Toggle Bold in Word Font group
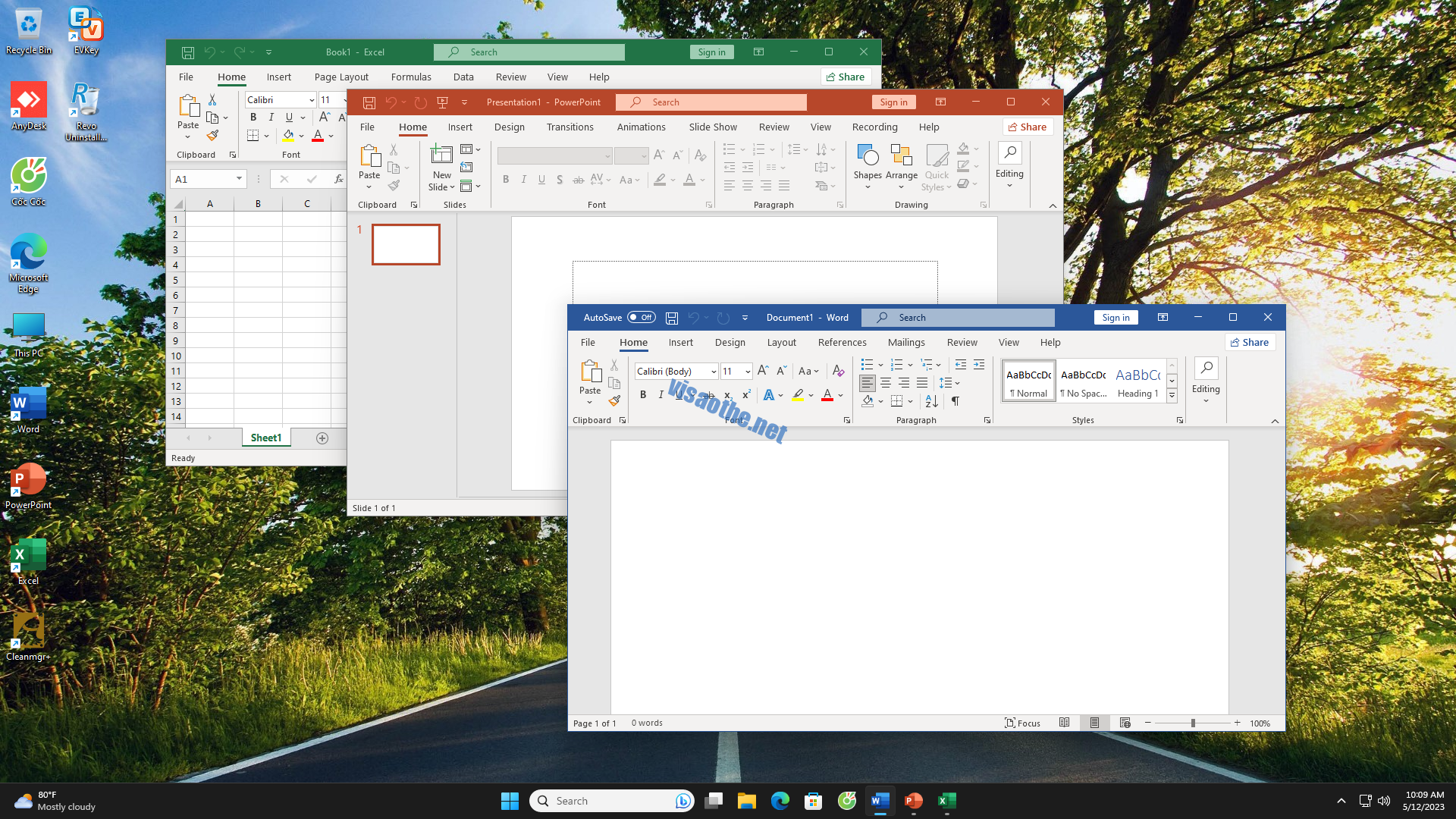The width and height of the screenshot is (1456, 819). (x=643, y=394)
